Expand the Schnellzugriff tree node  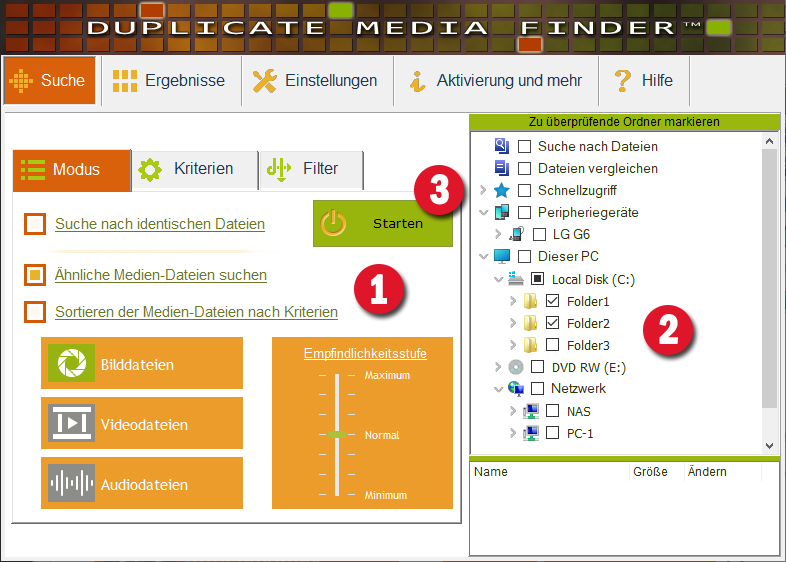(484, 190)
